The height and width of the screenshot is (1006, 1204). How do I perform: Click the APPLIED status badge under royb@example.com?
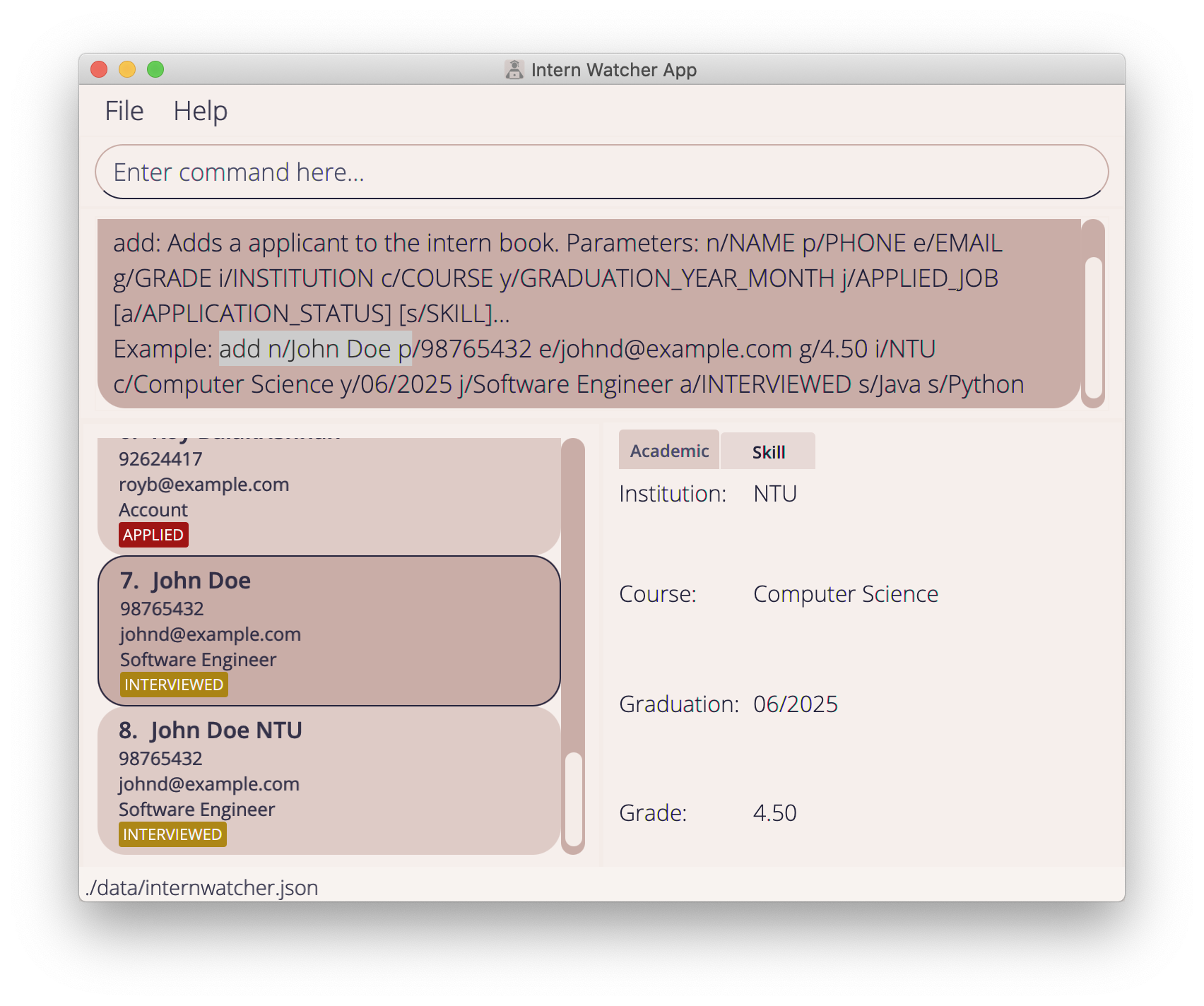click(153, 535)
